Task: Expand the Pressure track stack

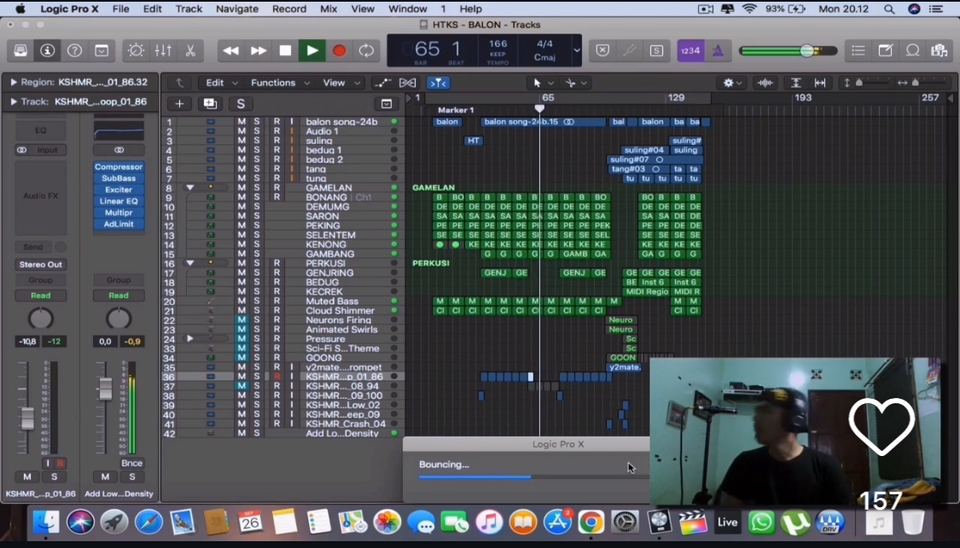Action: pyautogui.click(x=190, y=339)
